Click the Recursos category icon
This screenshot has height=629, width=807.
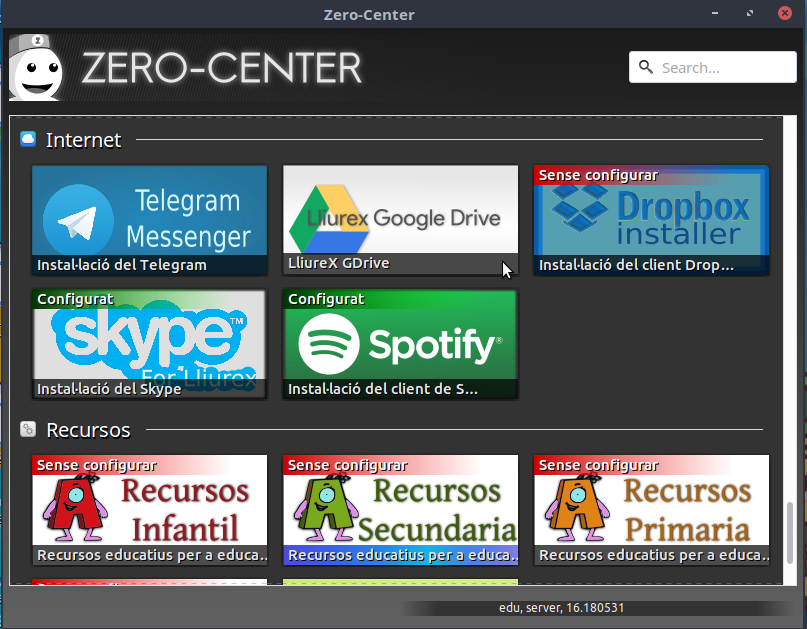[28, 430]
